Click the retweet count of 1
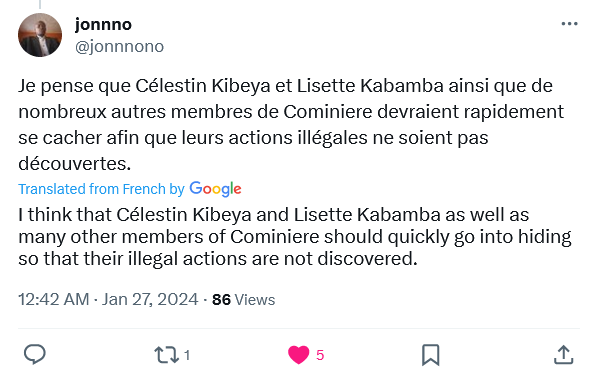 (187, 355)
